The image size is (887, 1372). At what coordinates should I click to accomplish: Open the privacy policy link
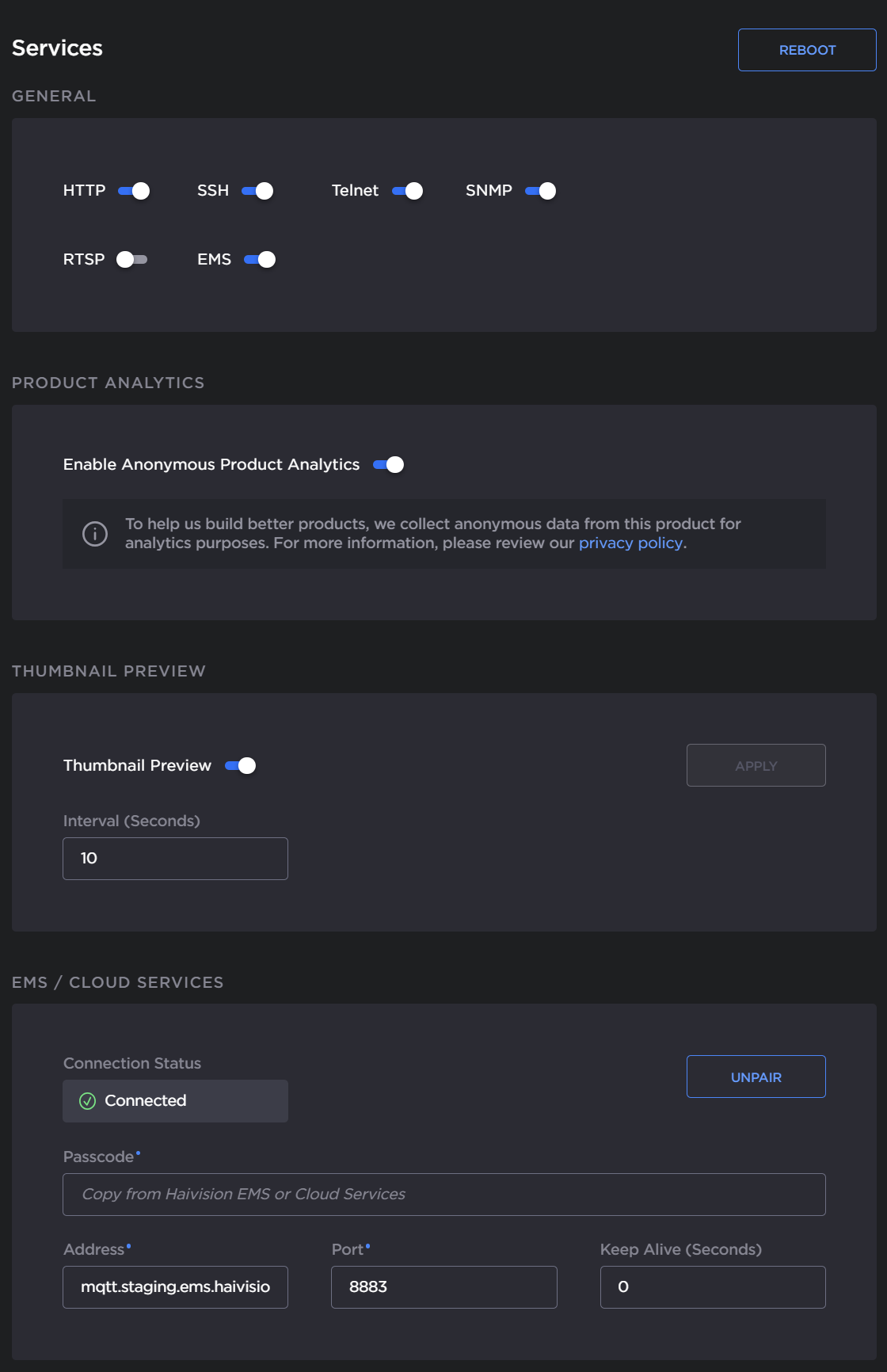click(x=630, y=543)
